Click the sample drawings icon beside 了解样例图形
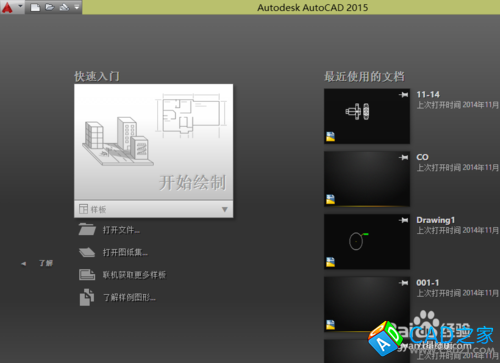Screen dimensions: 500x363 click(x=87, y=297)
